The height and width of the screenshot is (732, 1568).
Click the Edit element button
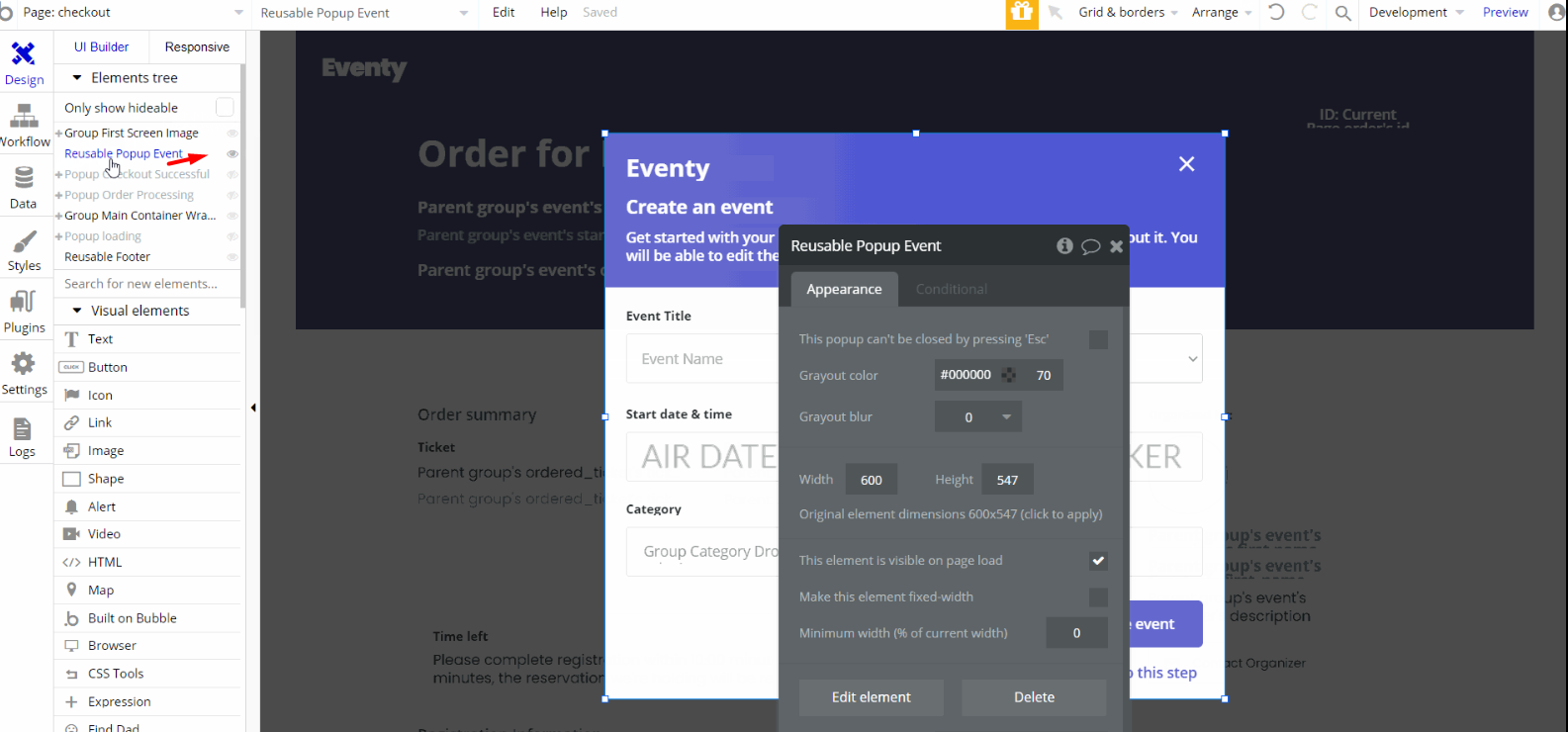872,697
